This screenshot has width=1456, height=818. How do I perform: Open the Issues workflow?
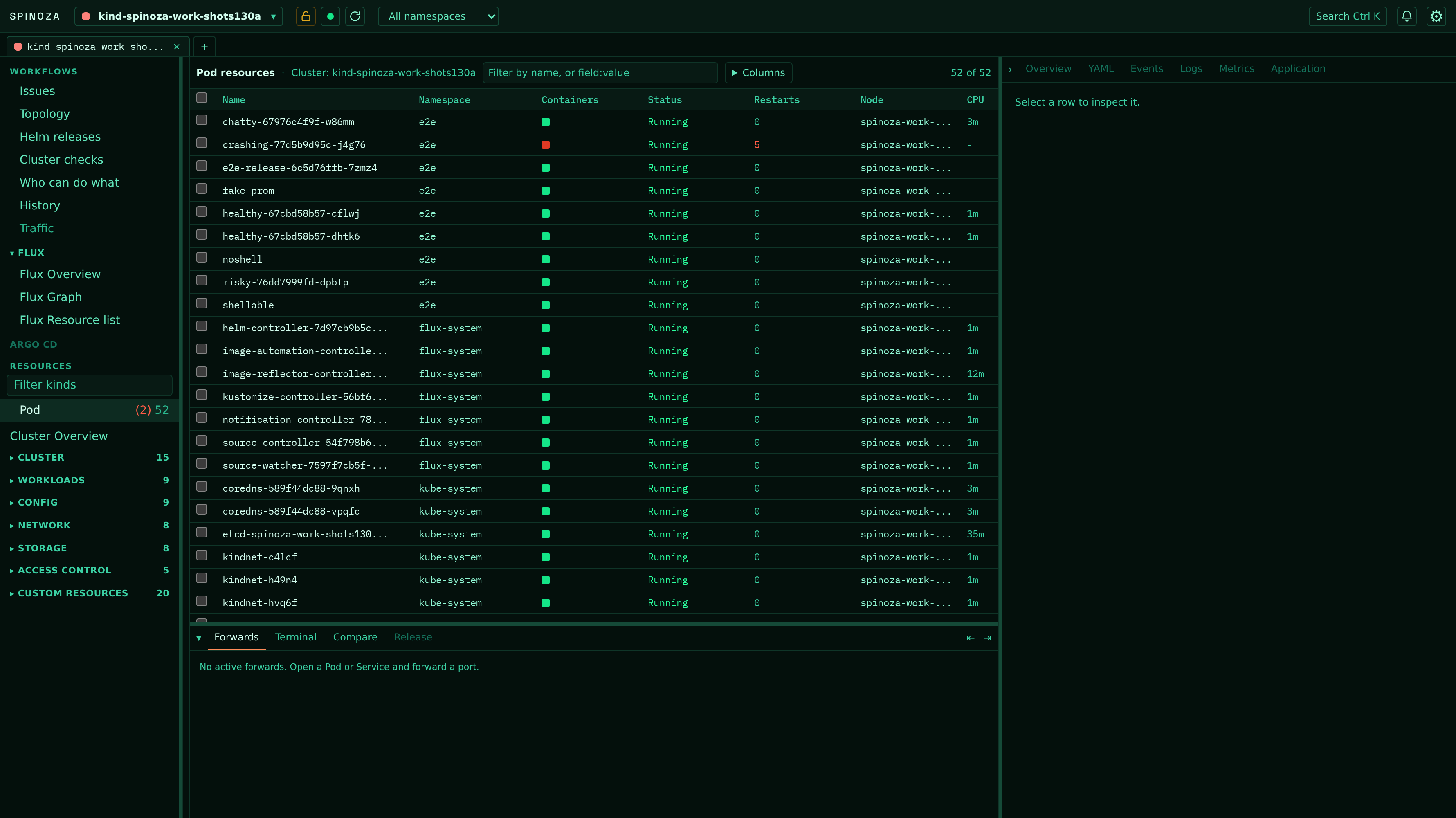[x=37, y=91]
